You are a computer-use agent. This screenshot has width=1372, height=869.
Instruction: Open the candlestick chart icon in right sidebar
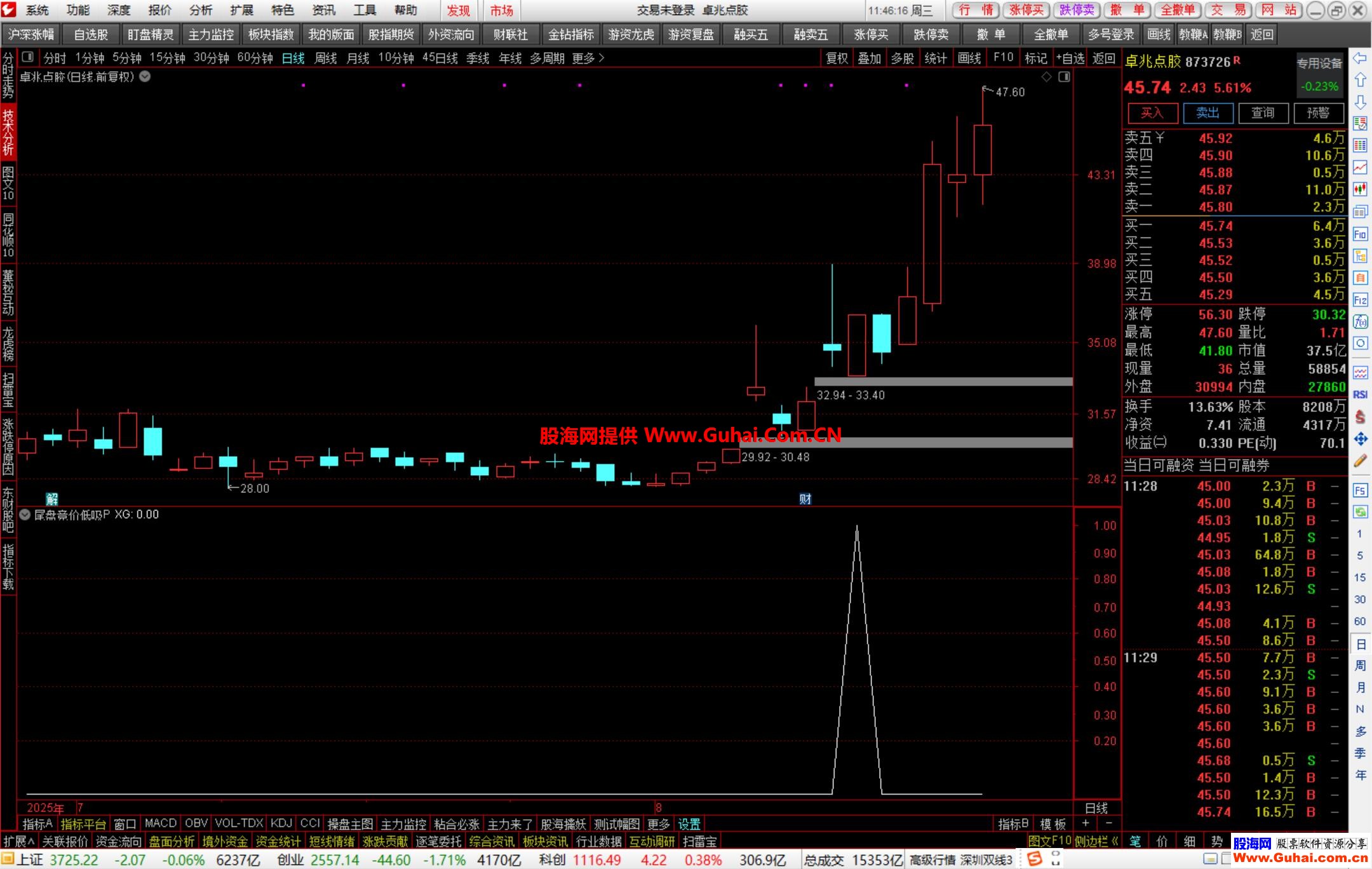[1360, 189]
